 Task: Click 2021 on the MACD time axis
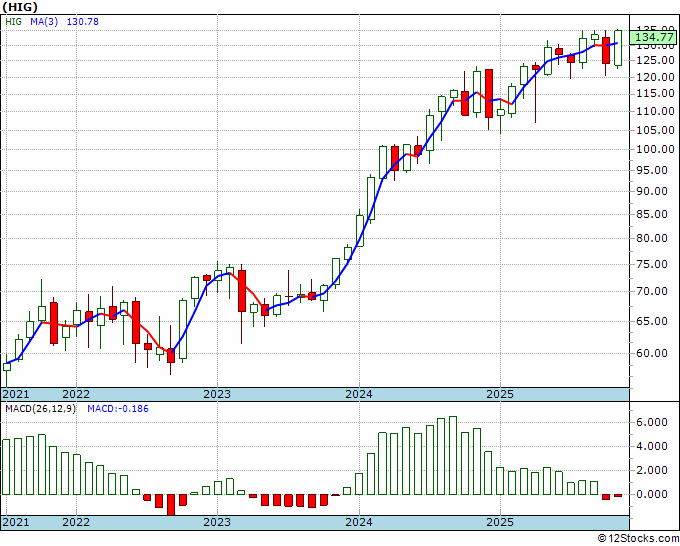coord(16,522)
